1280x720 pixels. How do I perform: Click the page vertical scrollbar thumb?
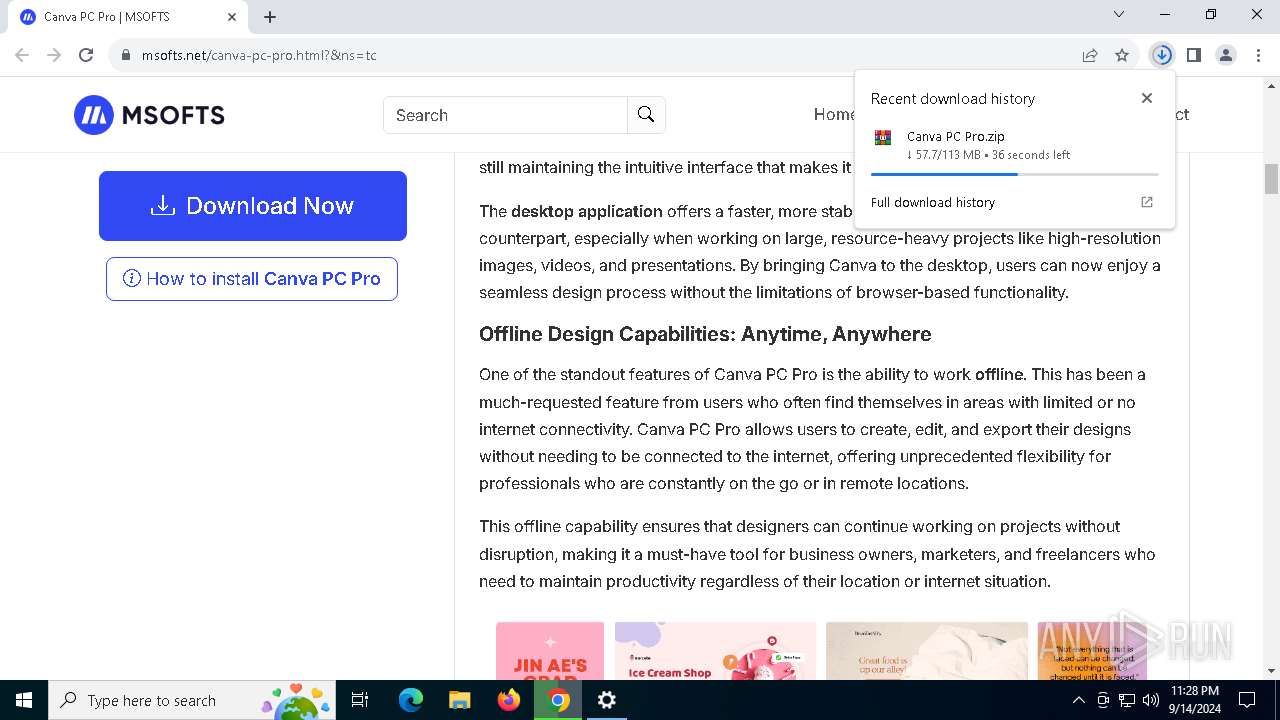pyautogui.click(x=1271, y=179)
